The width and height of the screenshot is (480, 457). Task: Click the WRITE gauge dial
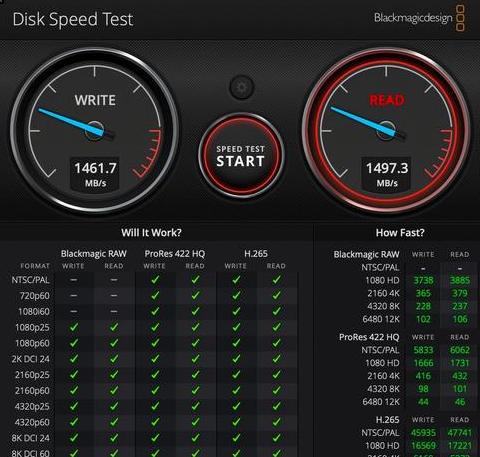click(x=95, y=130)
